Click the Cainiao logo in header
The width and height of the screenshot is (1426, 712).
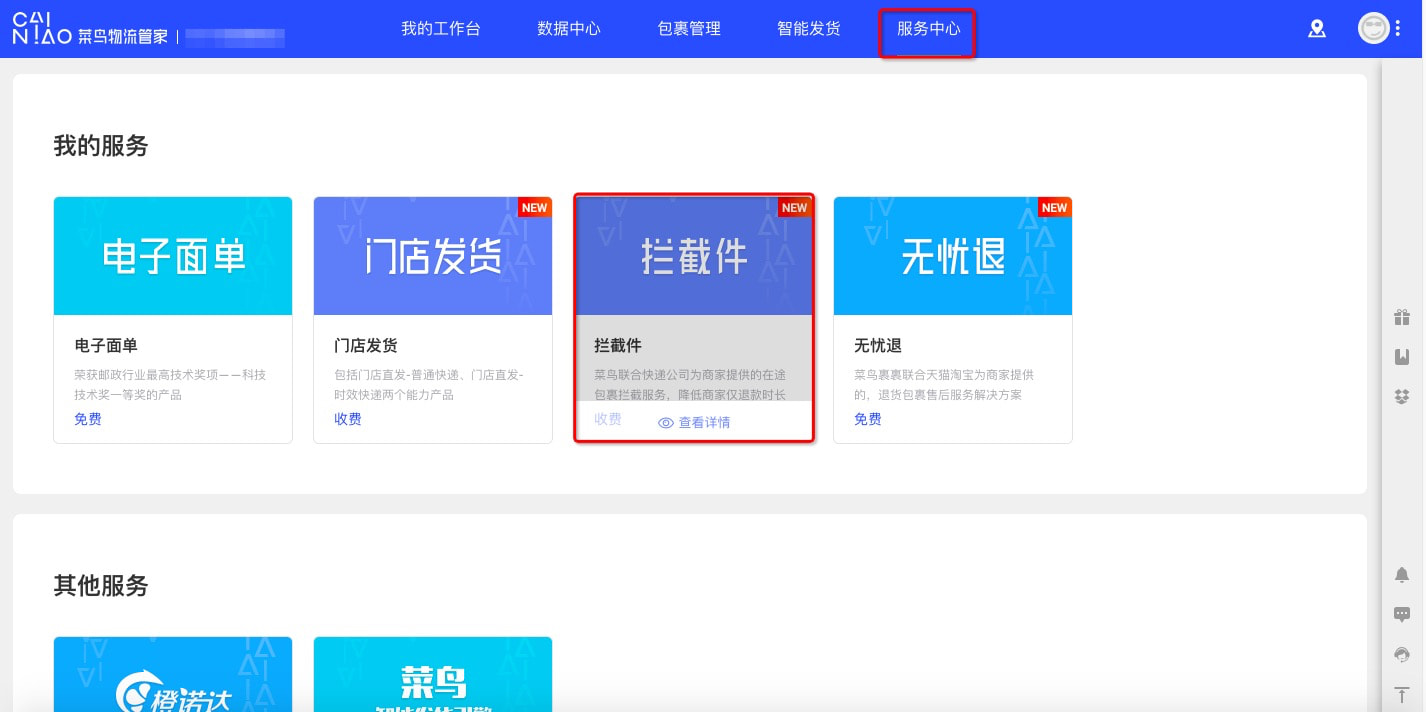pyautogui.click(x=89, y=29)
